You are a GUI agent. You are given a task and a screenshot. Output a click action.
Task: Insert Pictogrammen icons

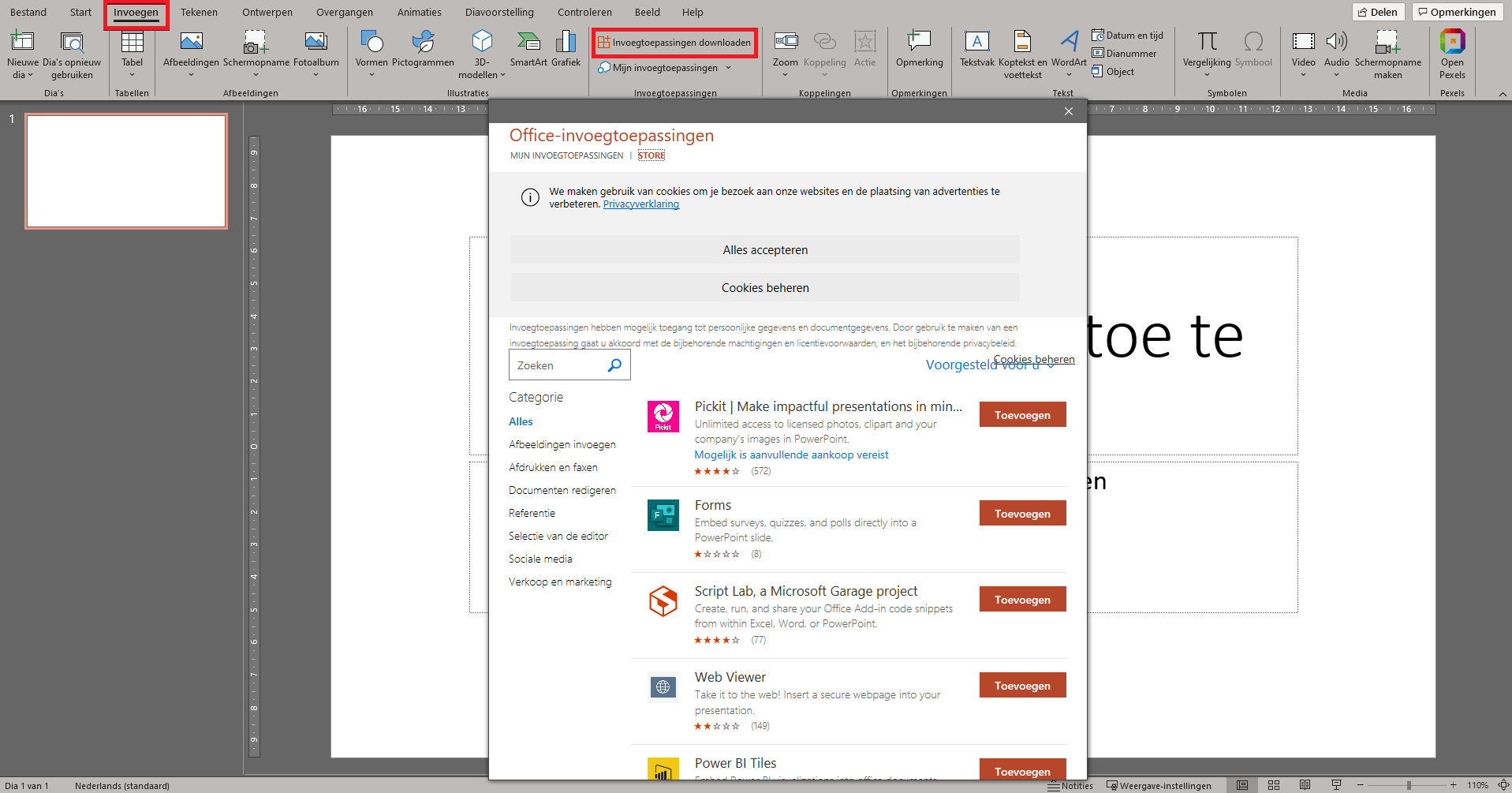pos(423,49)
